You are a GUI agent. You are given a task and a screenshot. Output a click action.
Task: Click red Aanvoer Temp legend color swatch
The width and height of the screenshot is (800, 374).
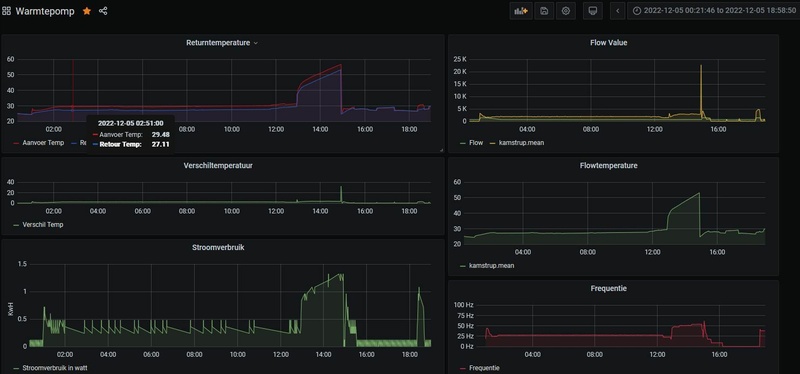[16, 143]
